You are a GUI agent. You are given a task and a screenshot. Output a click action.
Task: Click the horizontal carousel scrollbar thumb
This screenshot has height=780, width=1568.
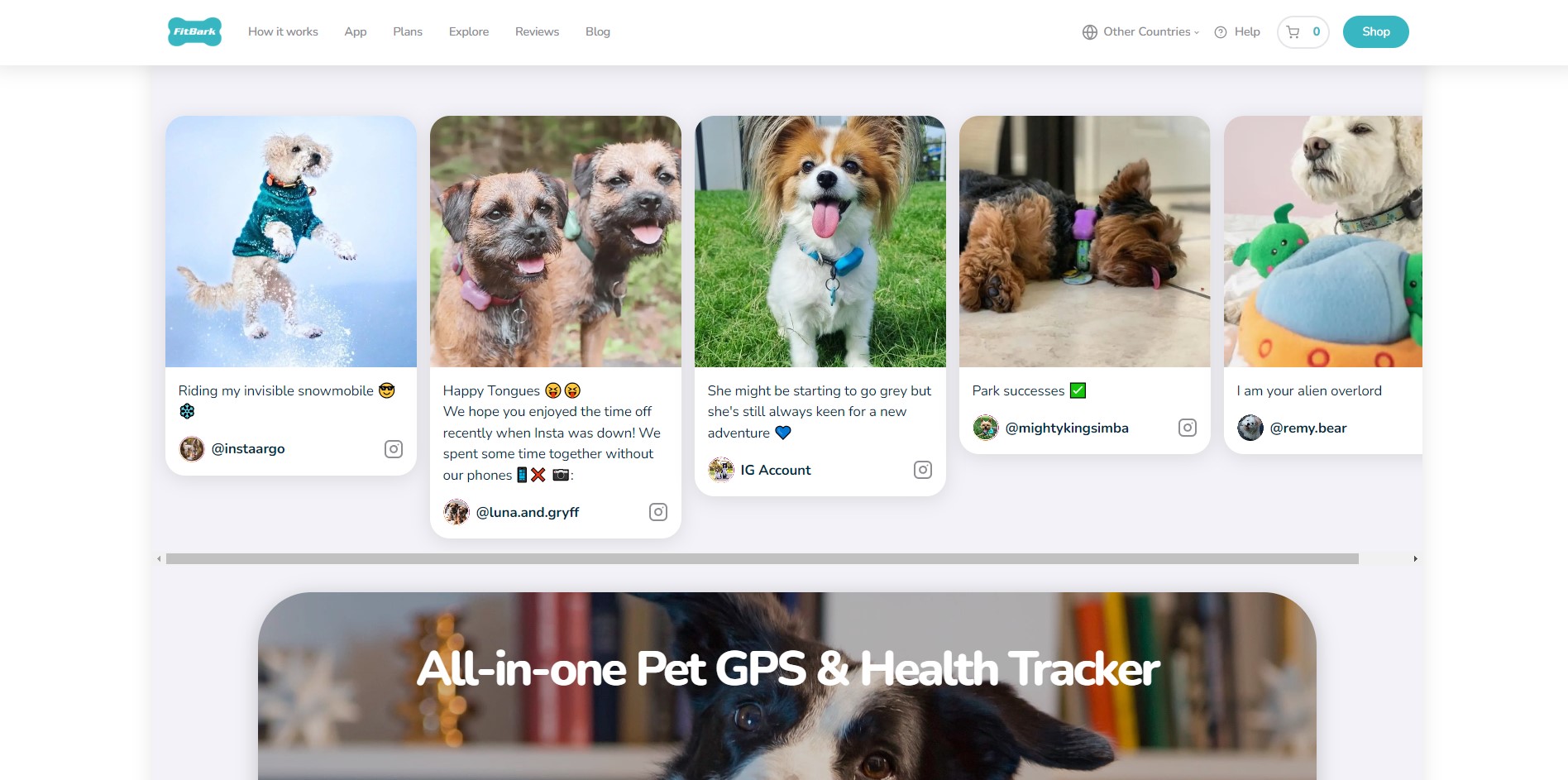[762, 559]
